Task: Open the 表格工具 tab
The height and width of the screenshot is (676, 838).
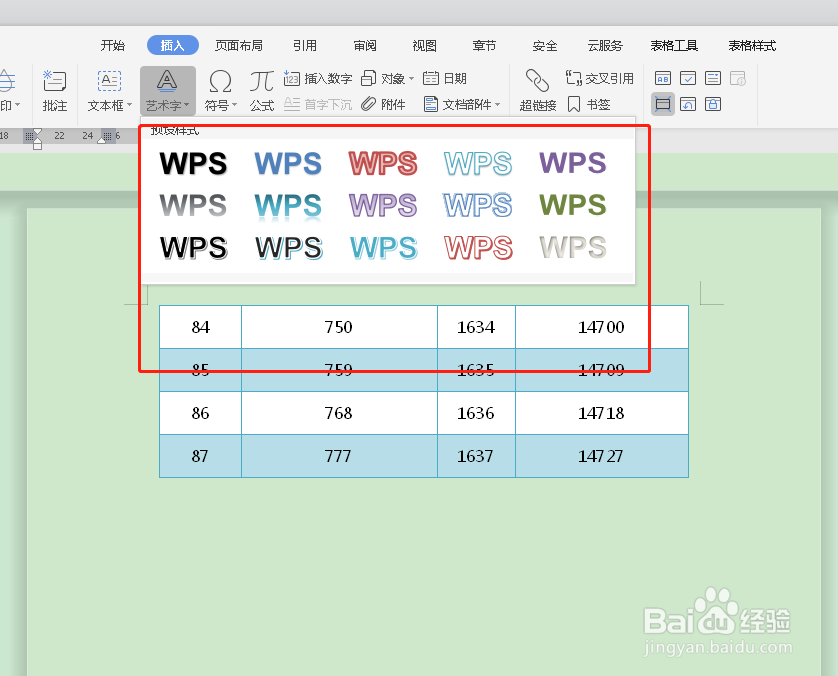Action: [x=674, y=45]
